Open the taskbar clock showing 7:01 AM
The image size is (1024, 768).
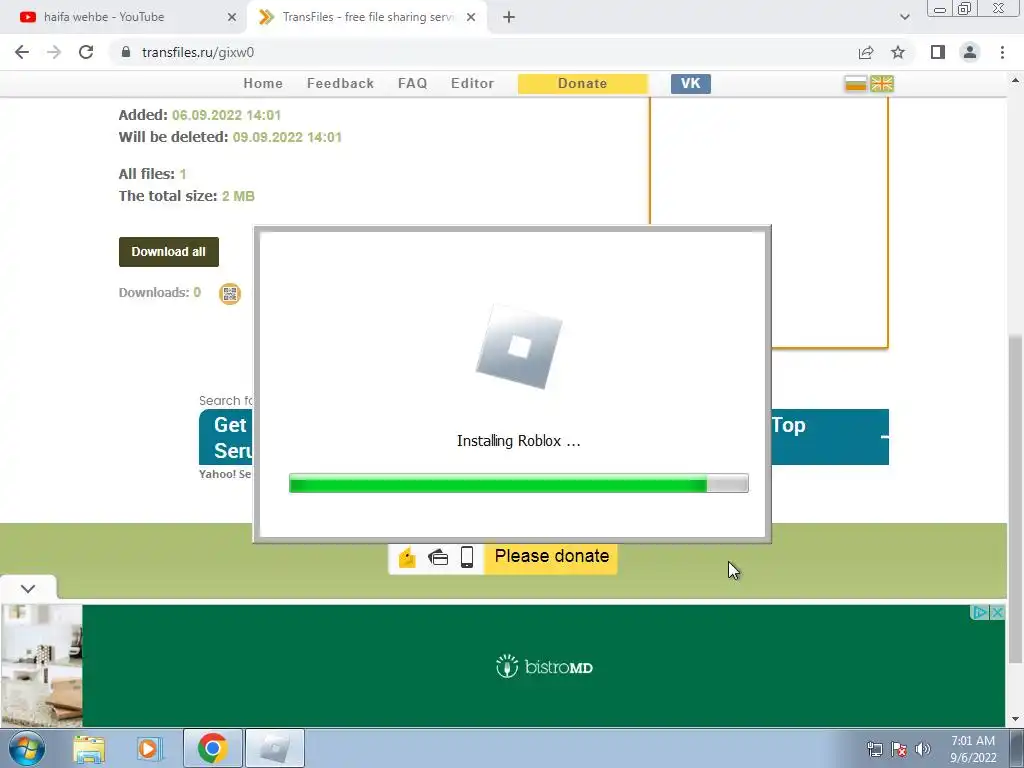coord(973,749)
